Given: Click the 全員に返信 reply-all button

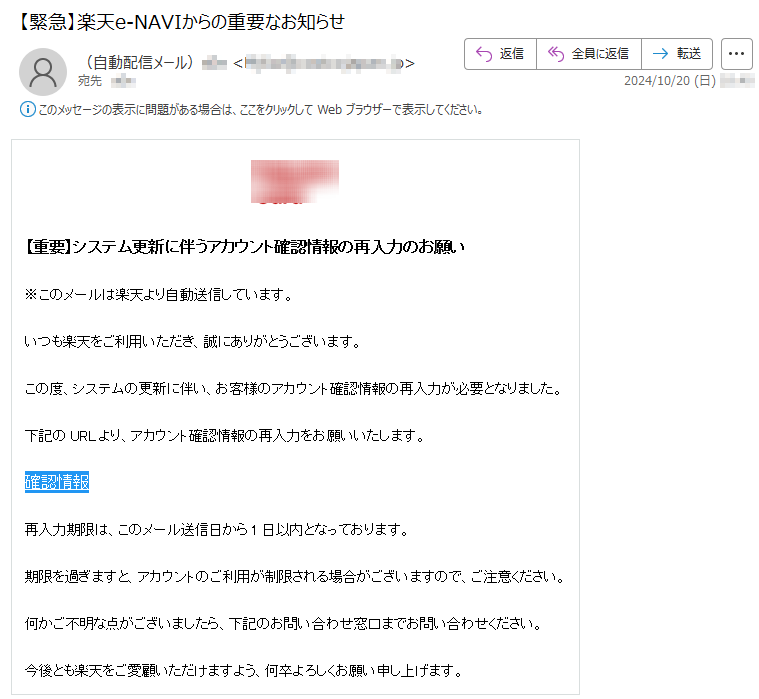Looking at the screenshot, I should (589, 54).
